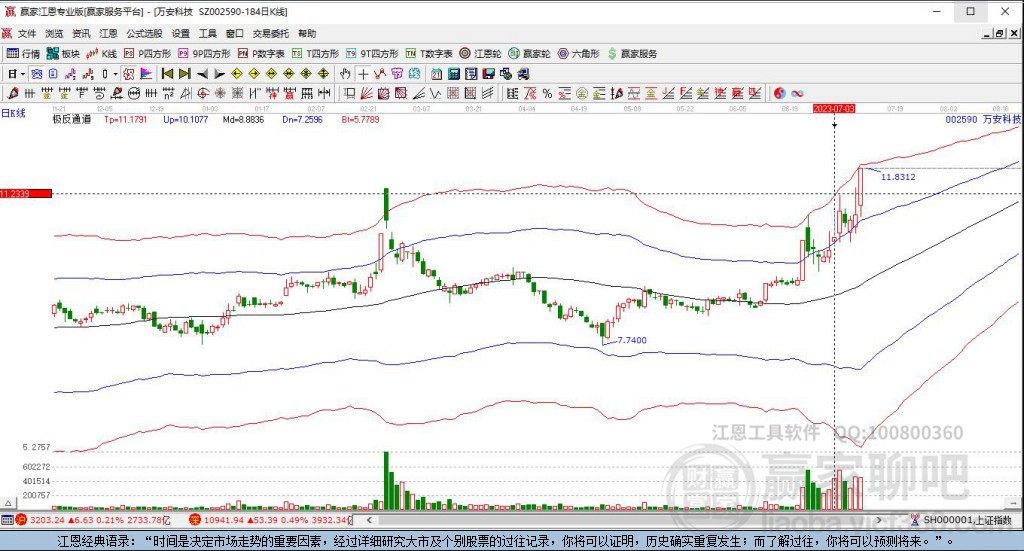The image size is (1024, 551).
Task: Click the horizontal scrollbar left arrow
Action: (369, 520)
